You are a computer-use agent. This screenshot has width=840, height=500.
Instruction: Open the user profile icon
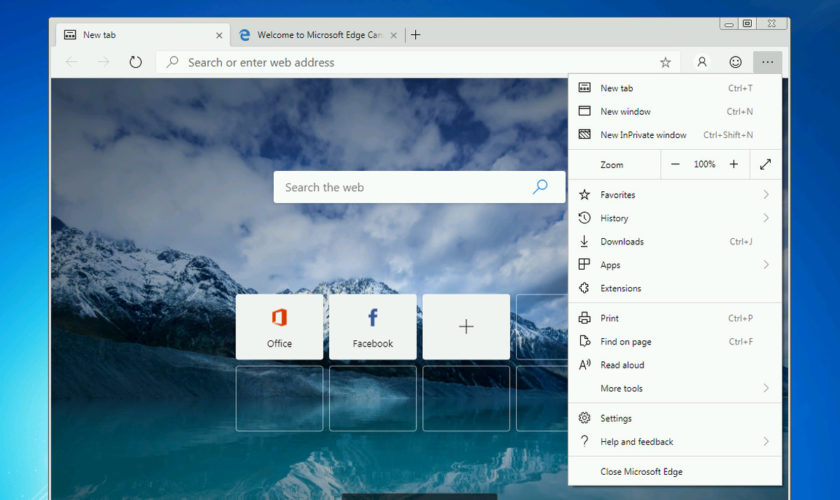(702, 62)
